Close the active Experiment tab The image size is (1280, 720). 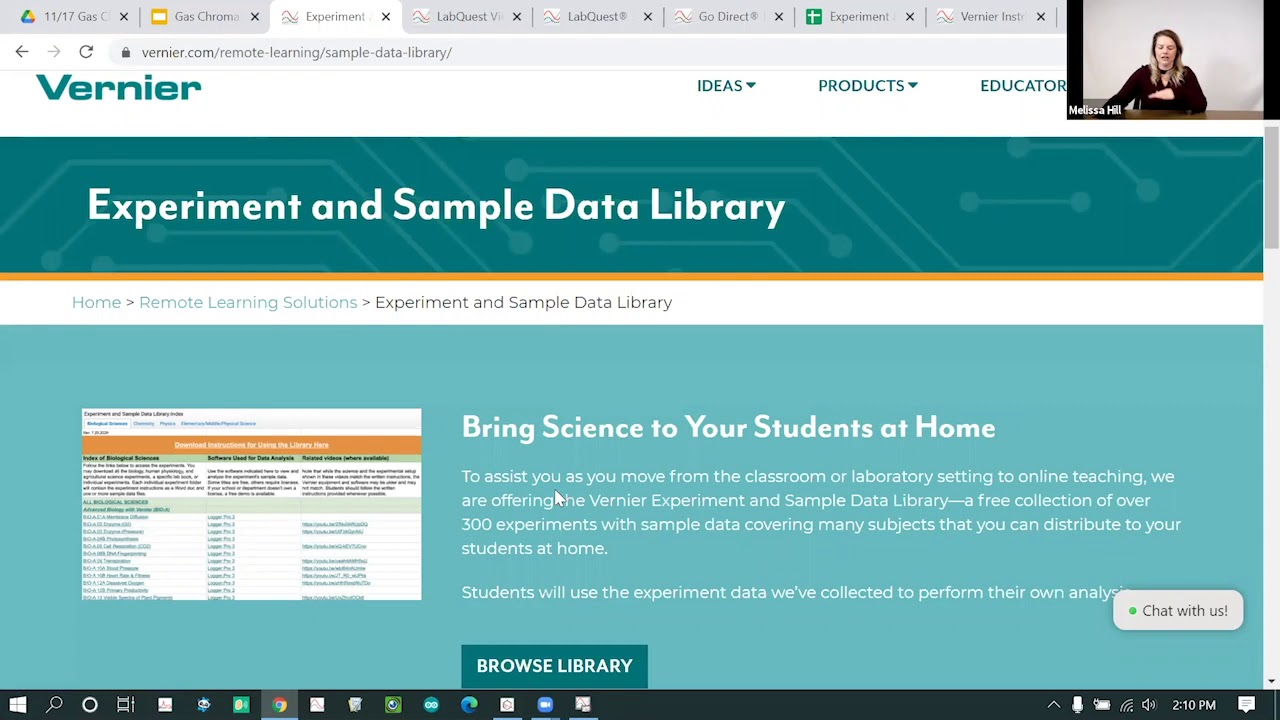[386, 17]
